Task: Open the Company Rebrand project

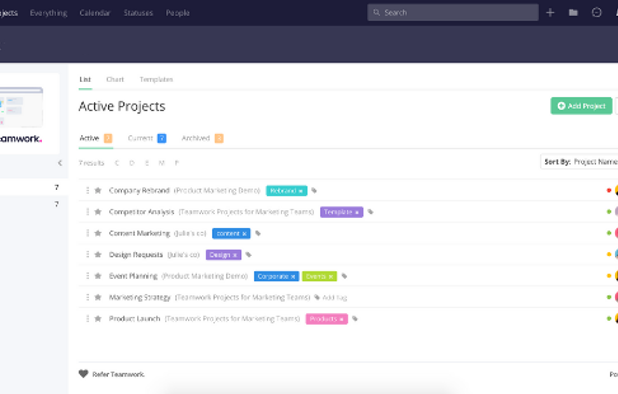Action: (139, 191)
